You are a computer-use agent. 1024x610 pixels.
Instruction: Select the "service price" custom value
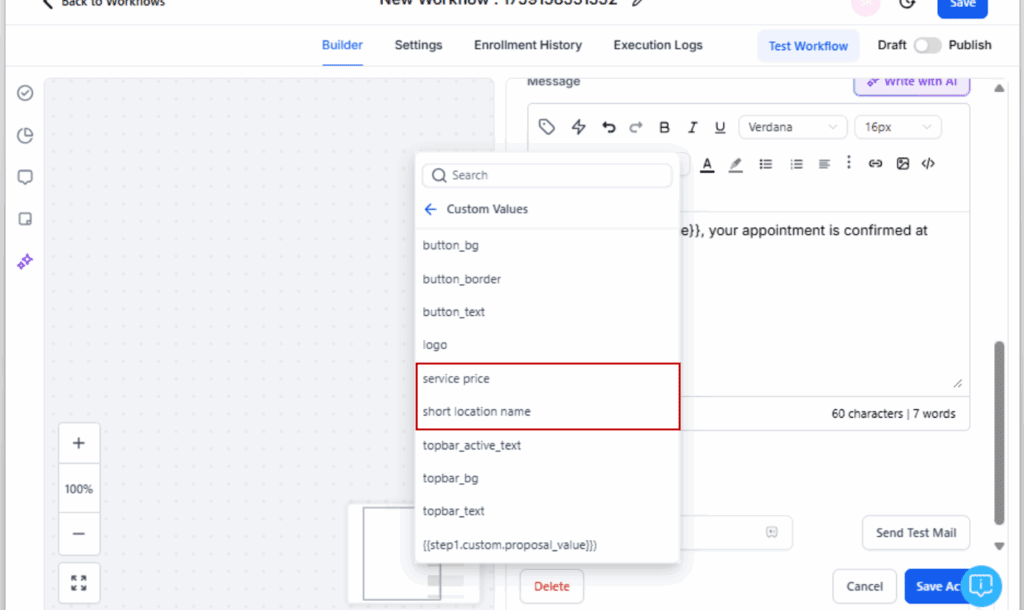point(456,379)
